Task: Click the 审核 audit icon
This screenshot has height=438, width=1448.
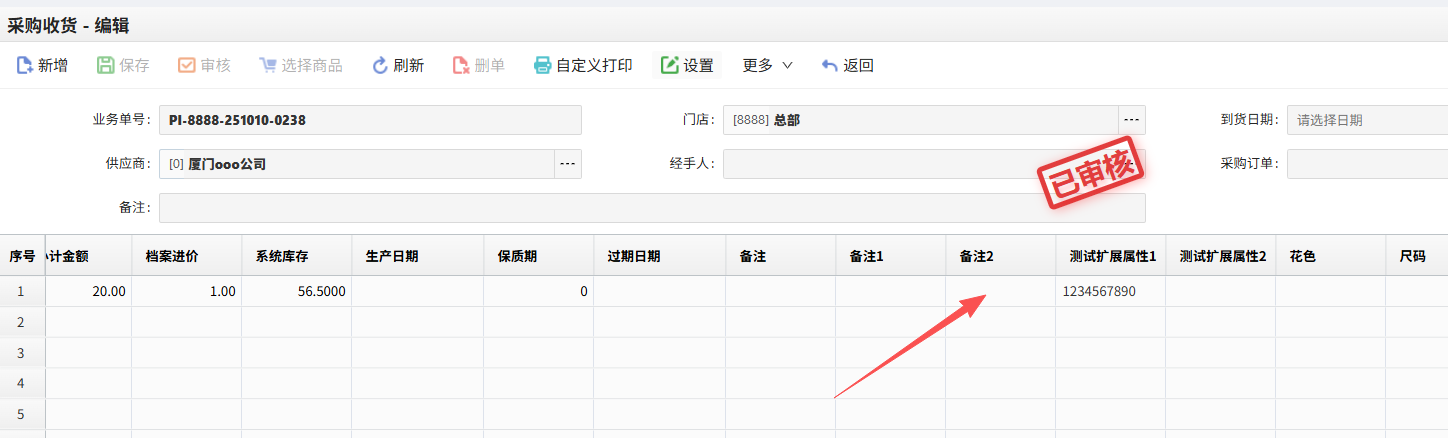Action: tap(186, 66)
